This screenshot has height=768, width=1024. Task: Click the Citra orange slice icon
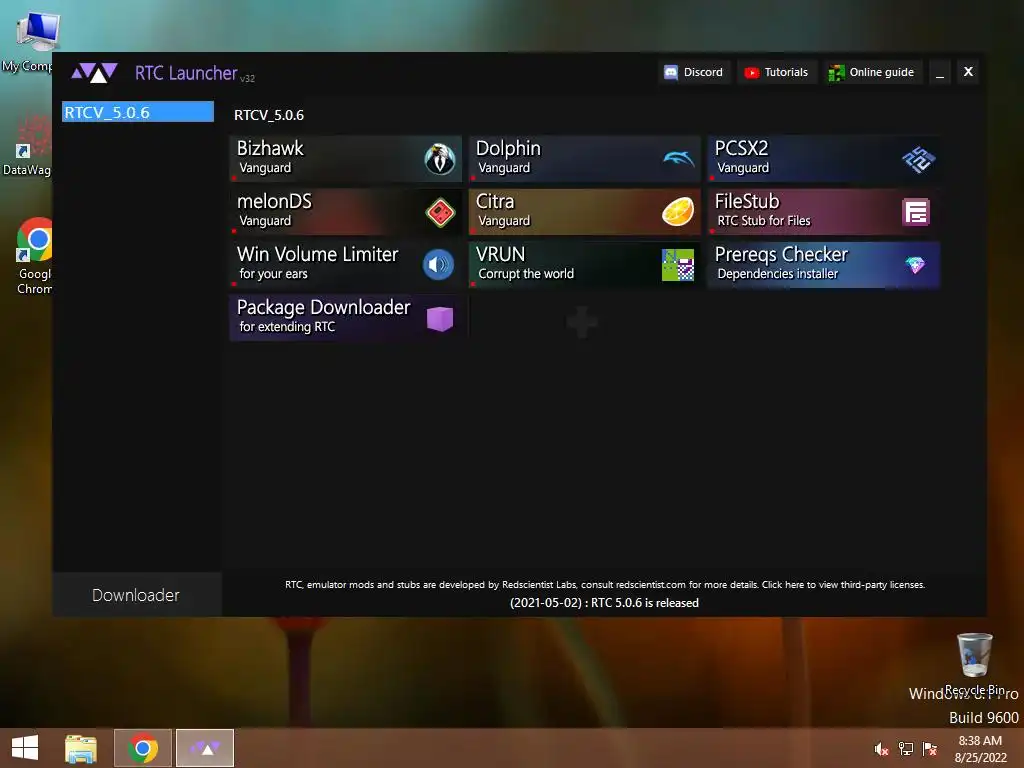click(x=678, y=212)
